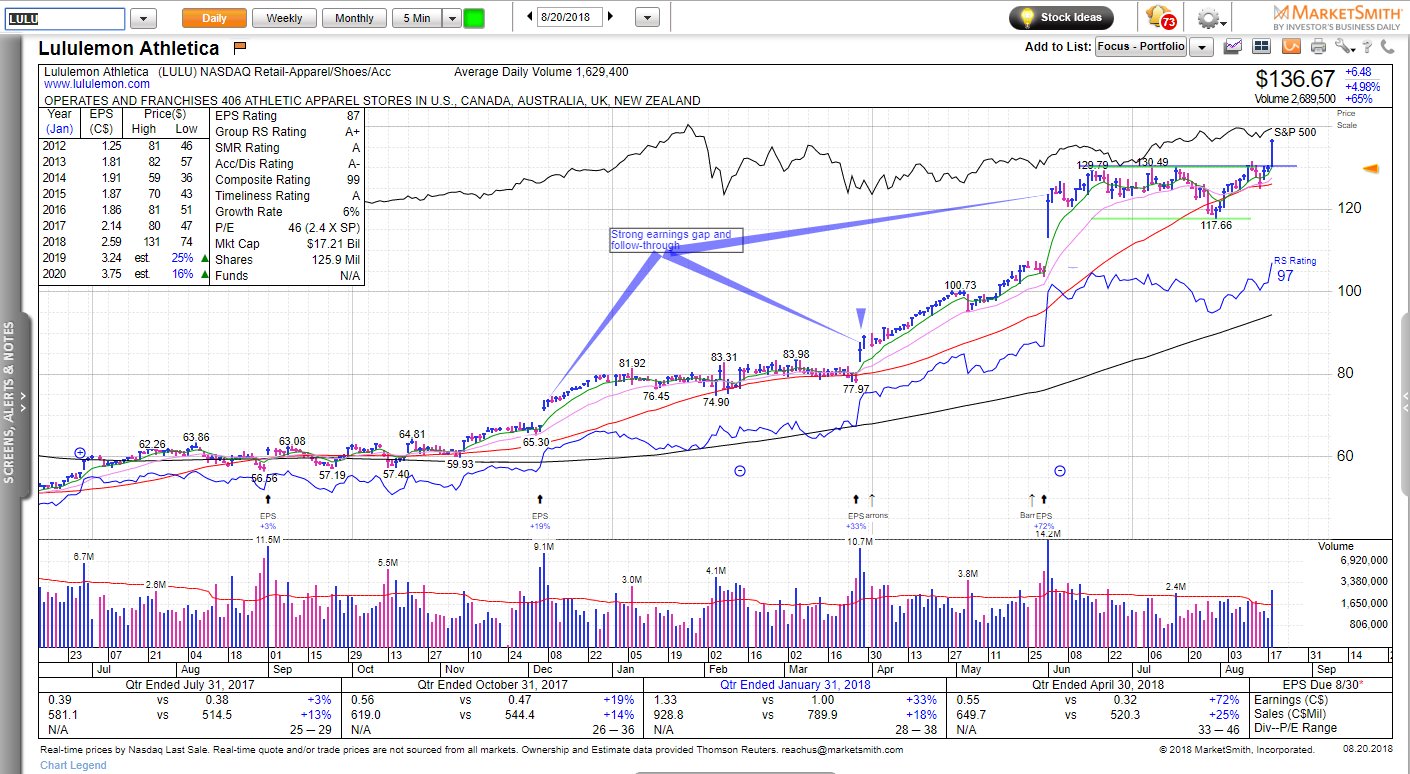Click the 130.49 high price label
This screenshot has height=774, width=1410.
click(1153, 162)
